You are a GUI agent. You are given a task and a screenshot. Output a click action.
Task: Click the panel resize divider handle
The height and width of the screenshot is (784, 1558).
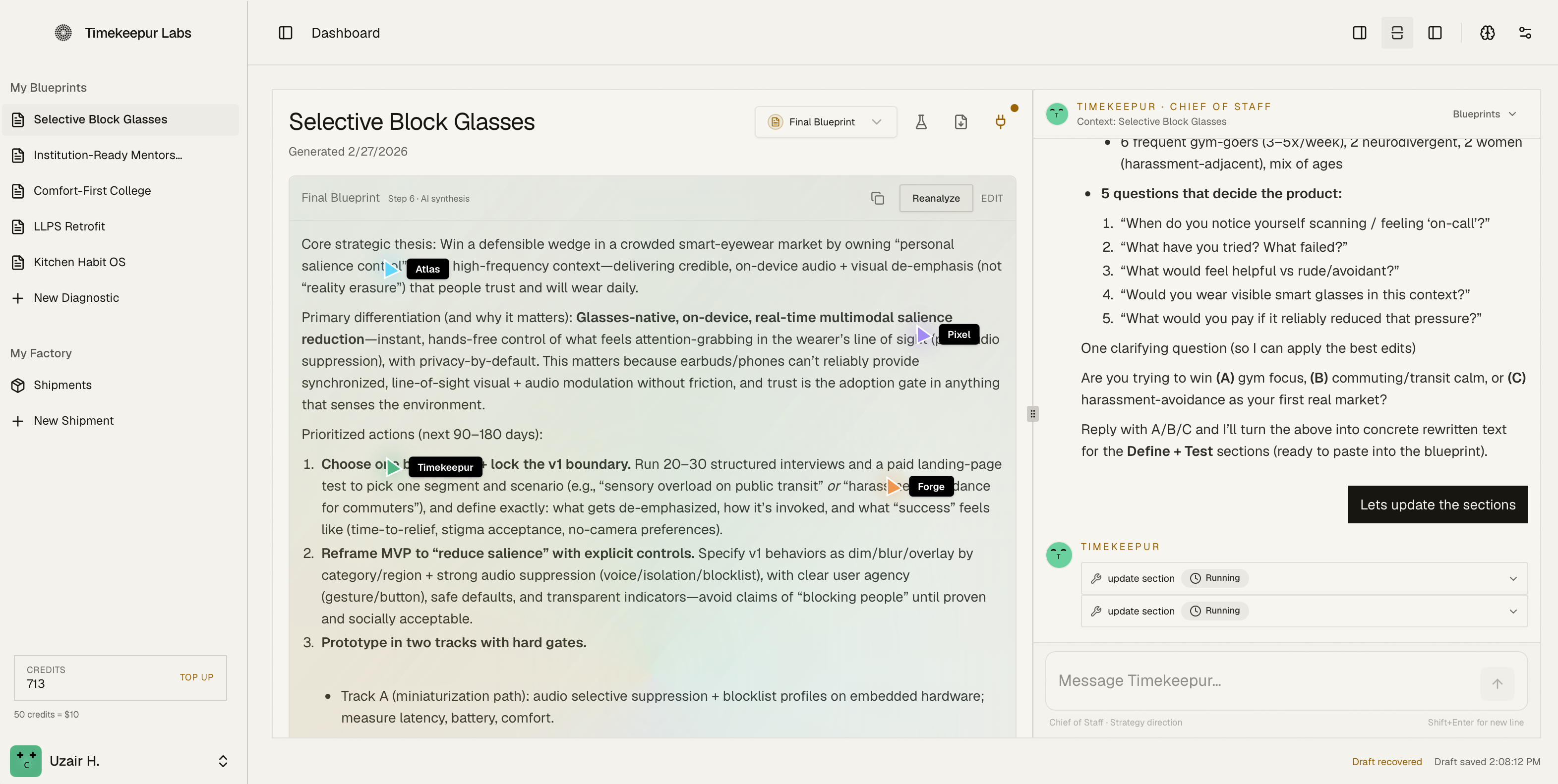click(1032, 414)
